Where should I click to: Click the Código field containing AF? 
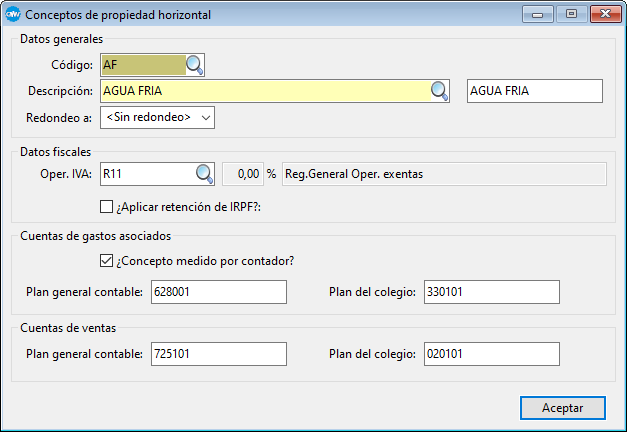(143, 66)
